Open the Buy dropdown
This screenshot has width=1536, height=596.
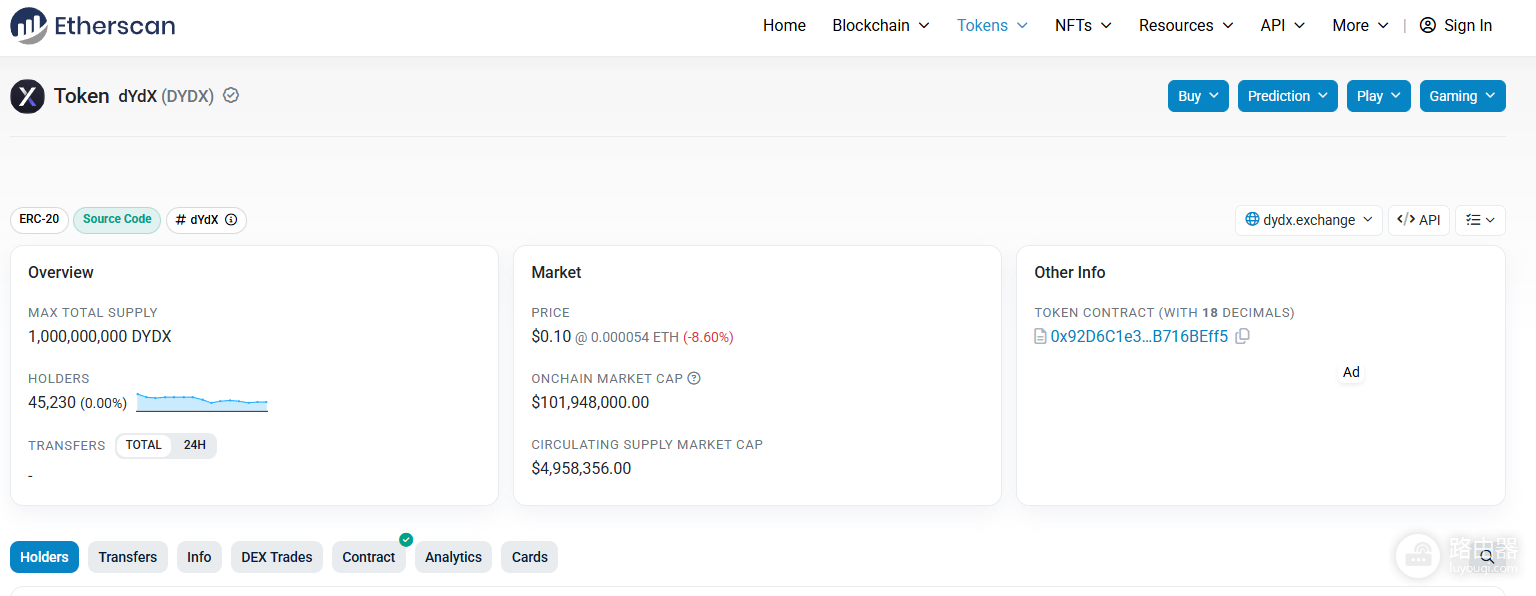pos(1198,96)
